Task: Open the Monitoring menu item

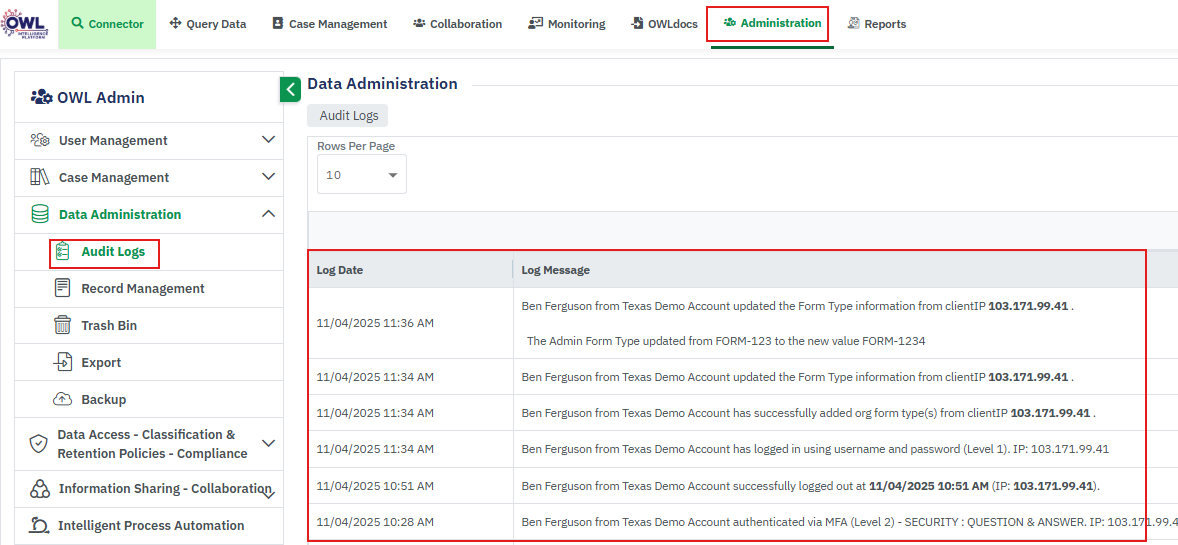Action: click(x=567, y=24)
